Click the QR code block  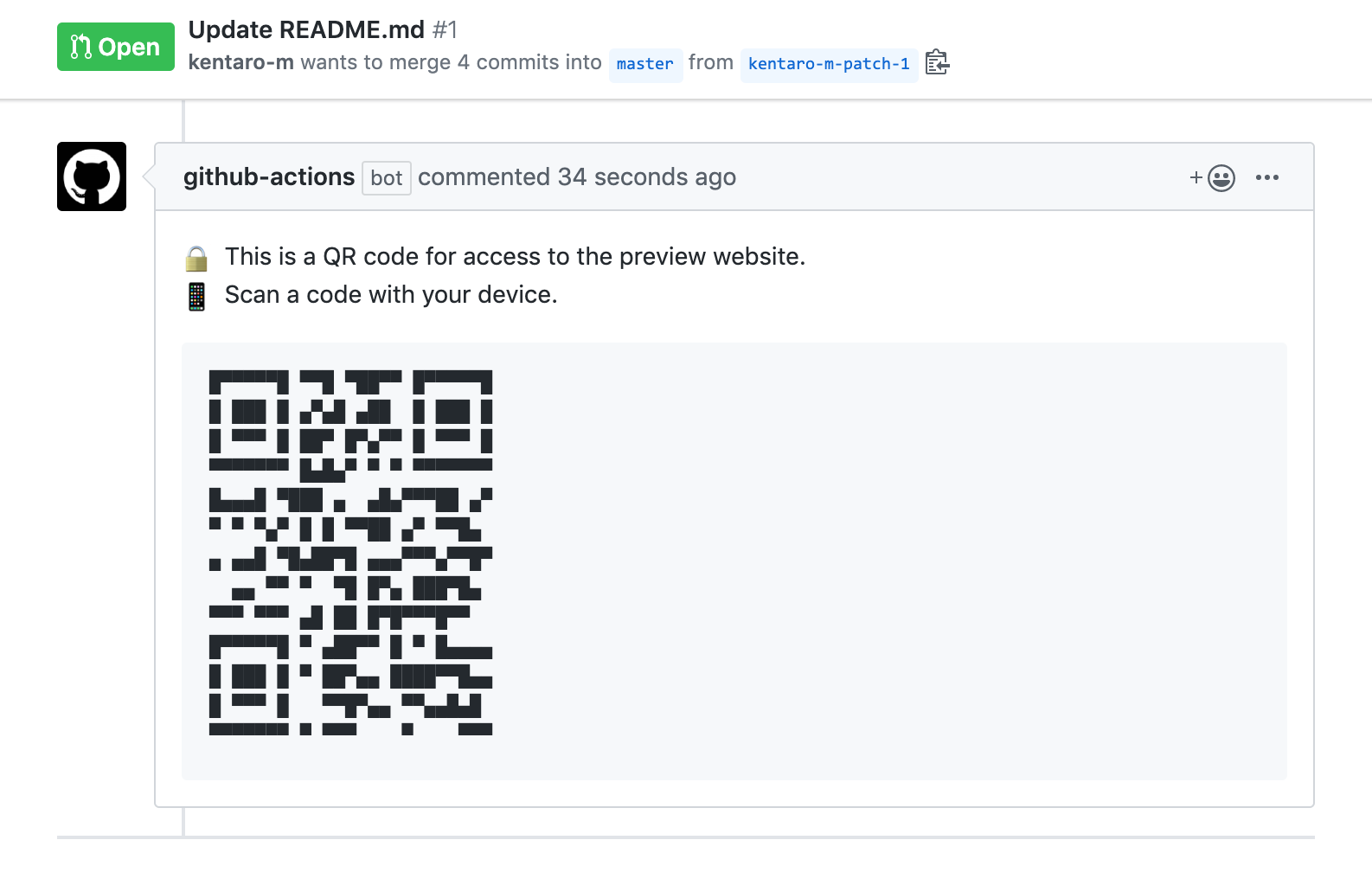point(350,553)
